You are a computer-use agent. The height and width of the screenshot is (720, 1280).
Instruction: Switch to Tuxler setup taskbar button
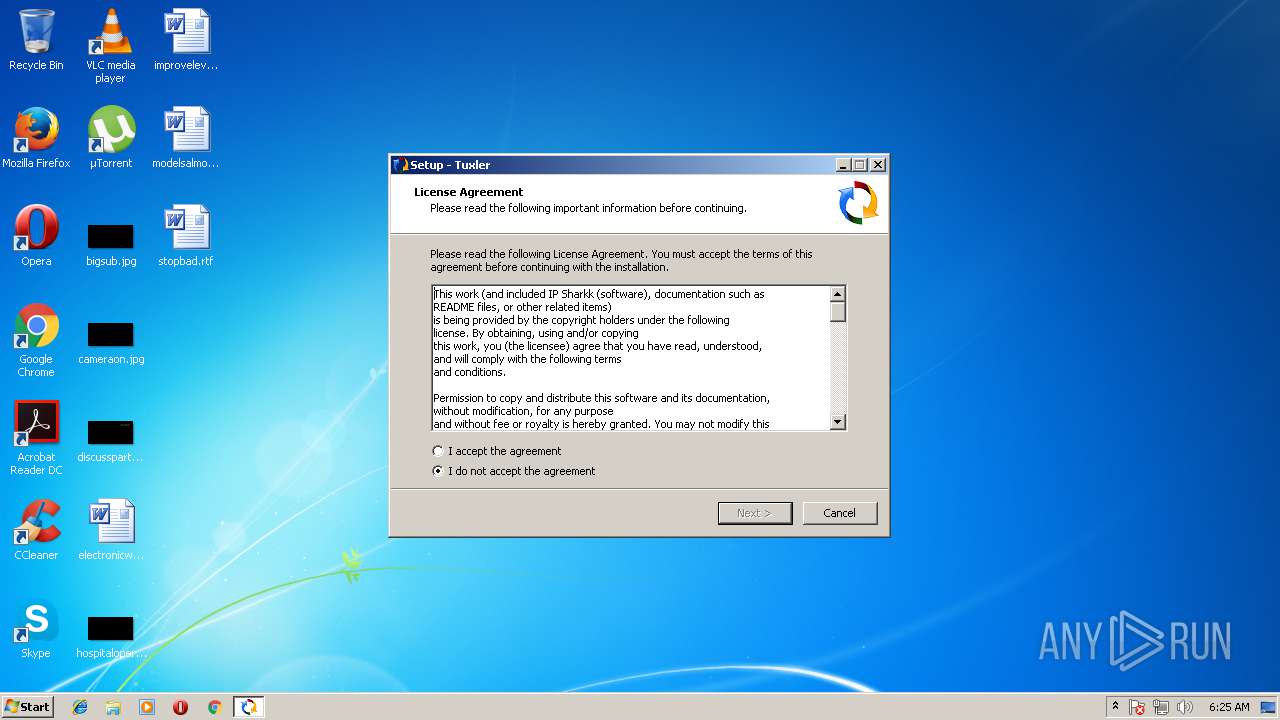click(248, 707)
